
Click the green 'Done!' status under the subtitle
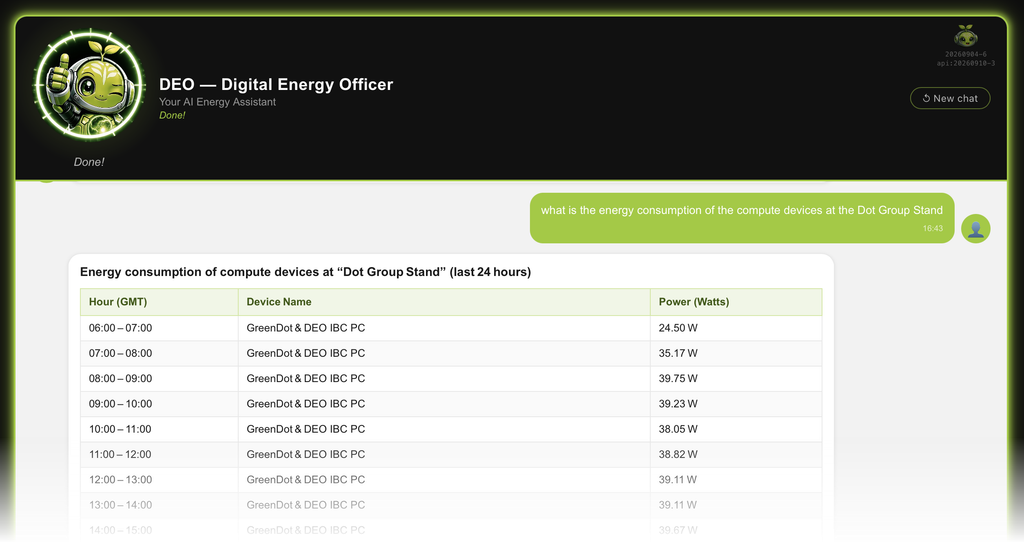(172, 115)
